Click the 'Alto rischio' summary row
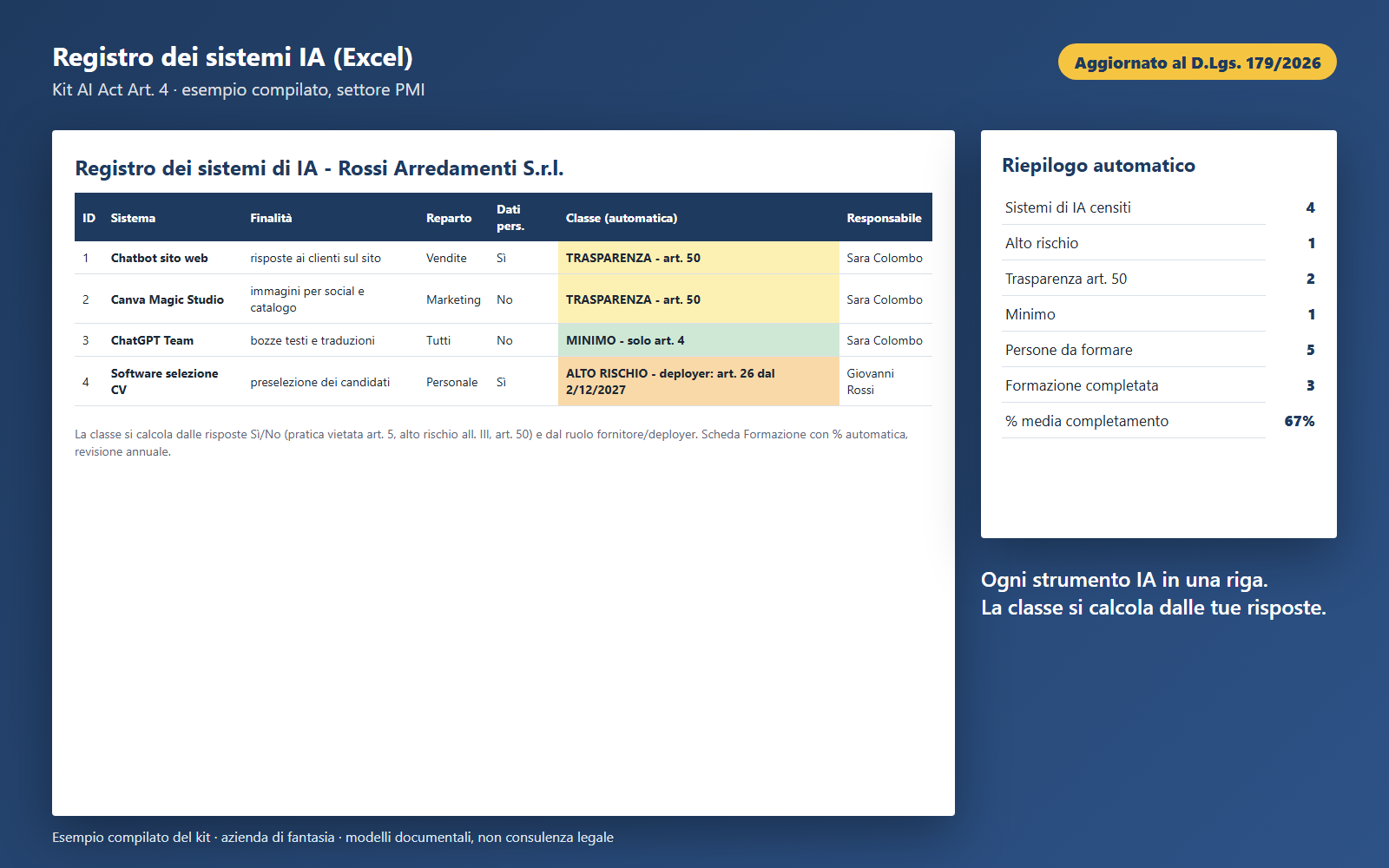The image size is (1389, 868). click(1160, 243)
